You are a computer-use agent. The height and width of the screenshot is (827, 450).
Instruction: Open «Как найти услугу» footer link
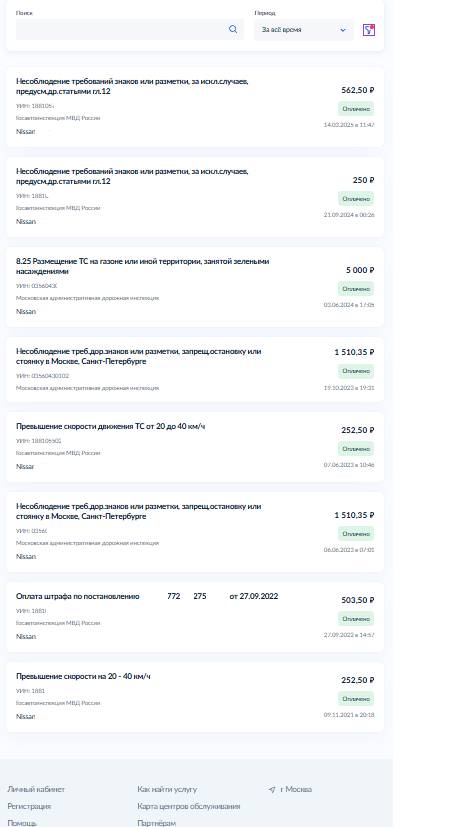point(167,790)
